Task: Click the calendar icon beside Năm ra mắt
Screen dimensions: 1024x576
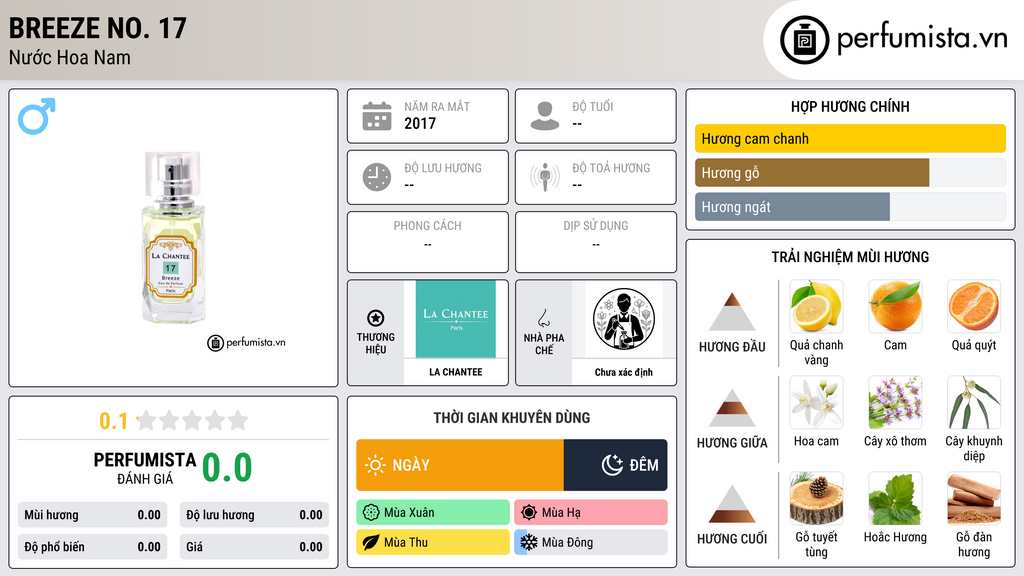Action: [x=377, y=116]
